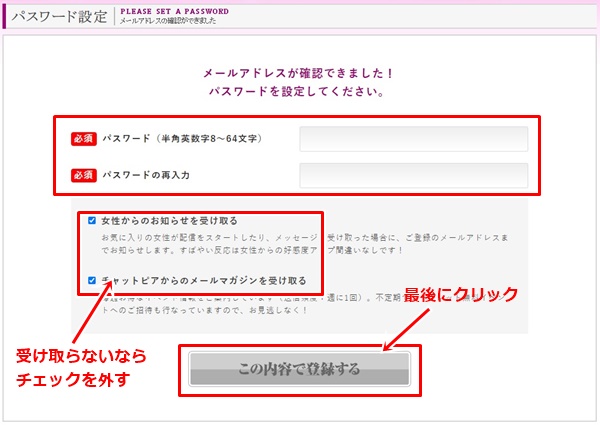Uncheck 女性からのお知らせを受け取る checkbox
600x425 pixels.
pos(92,220)
